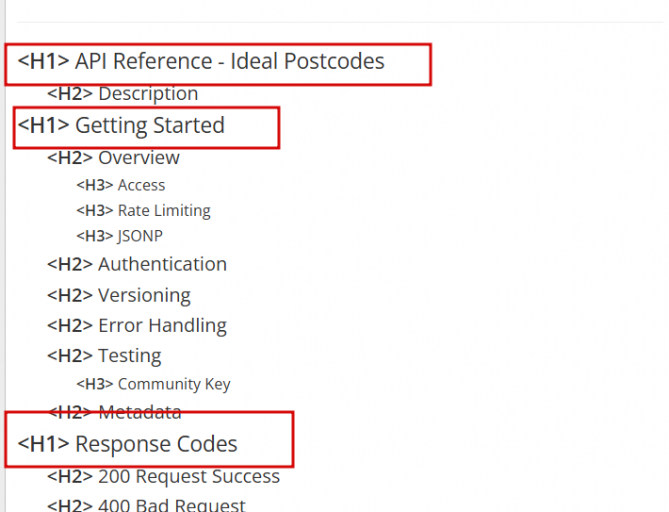
Task: Select the Description H2 entry
Action: point(122,93)
